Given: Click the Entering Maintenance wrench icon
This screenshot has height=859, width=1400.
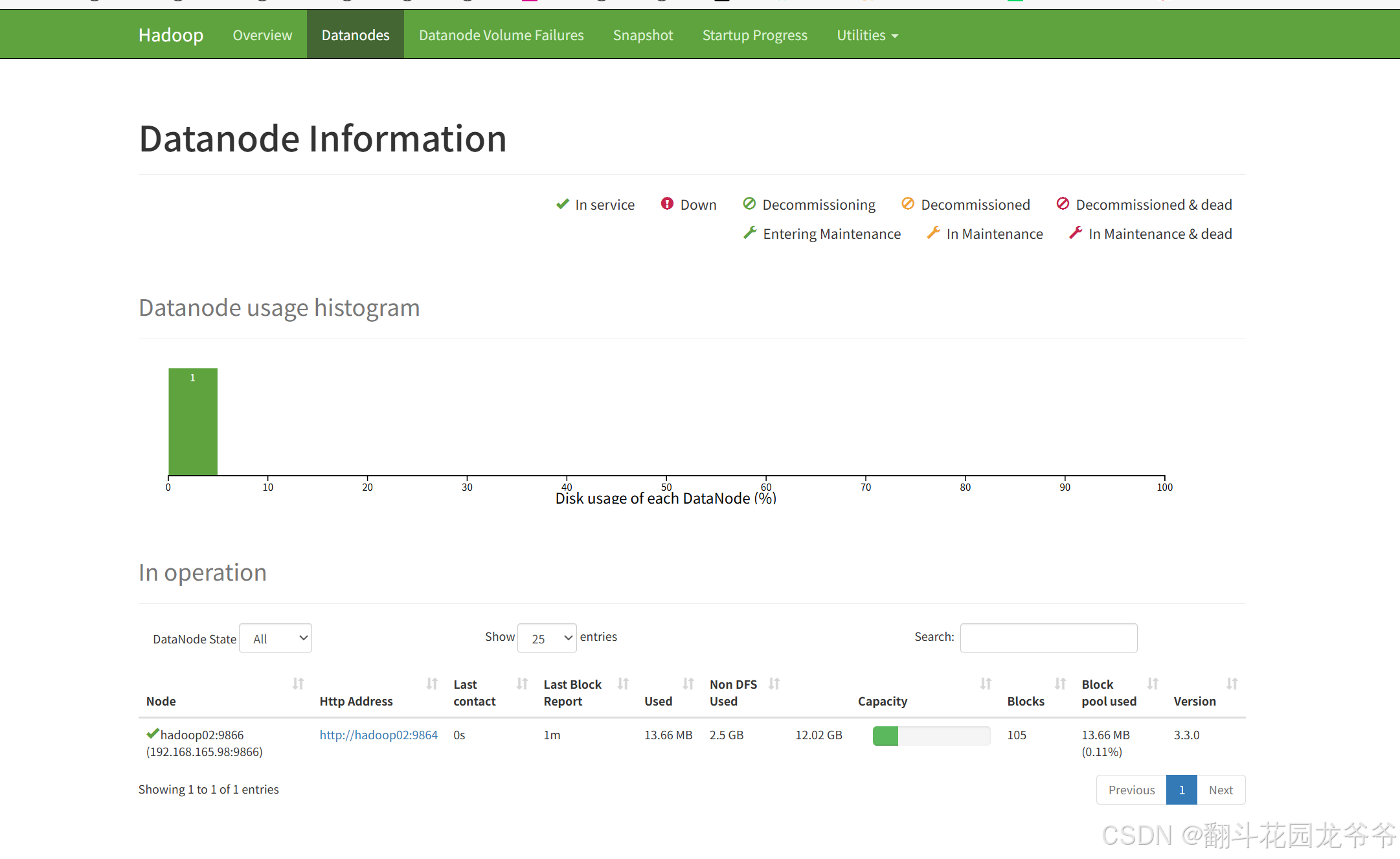Looking at the screenshot, I should pos(750,233).
